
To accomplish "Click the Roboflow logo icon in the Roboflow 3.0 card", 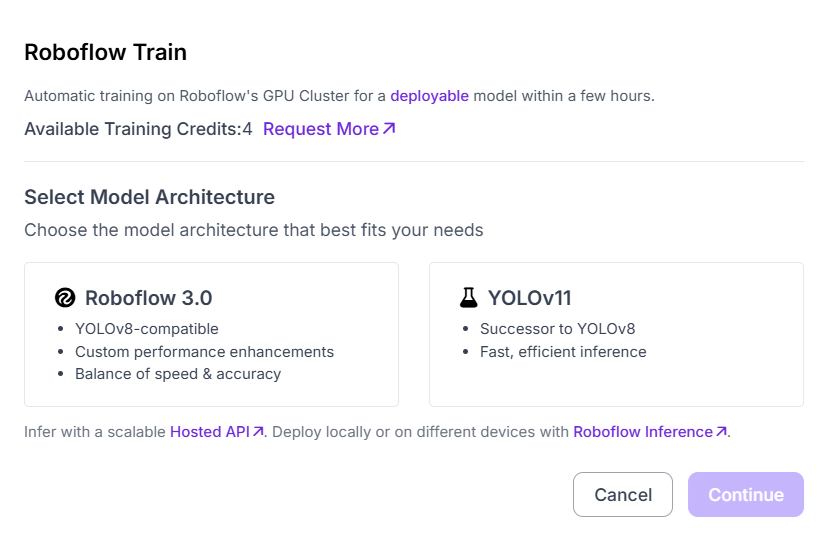I will [65, 298].
